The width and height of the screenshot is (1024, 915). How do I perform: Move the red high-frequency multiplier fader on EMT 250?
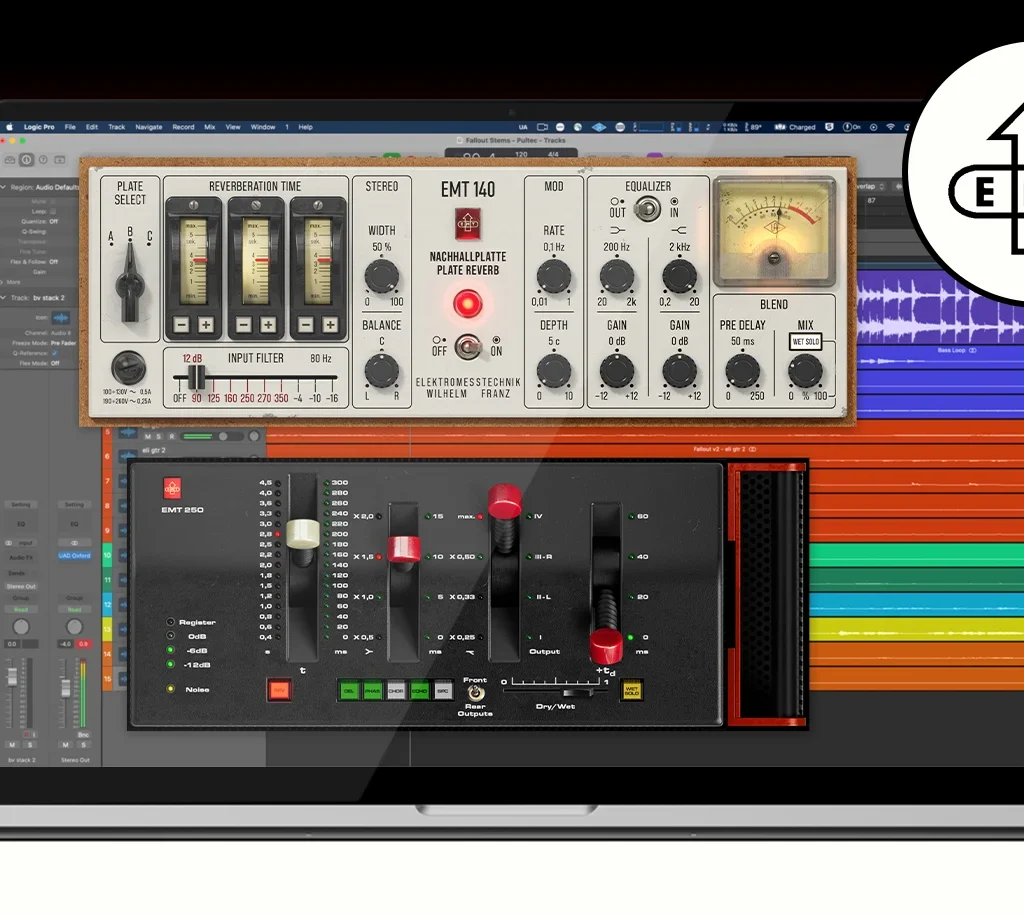coord(505,501)
